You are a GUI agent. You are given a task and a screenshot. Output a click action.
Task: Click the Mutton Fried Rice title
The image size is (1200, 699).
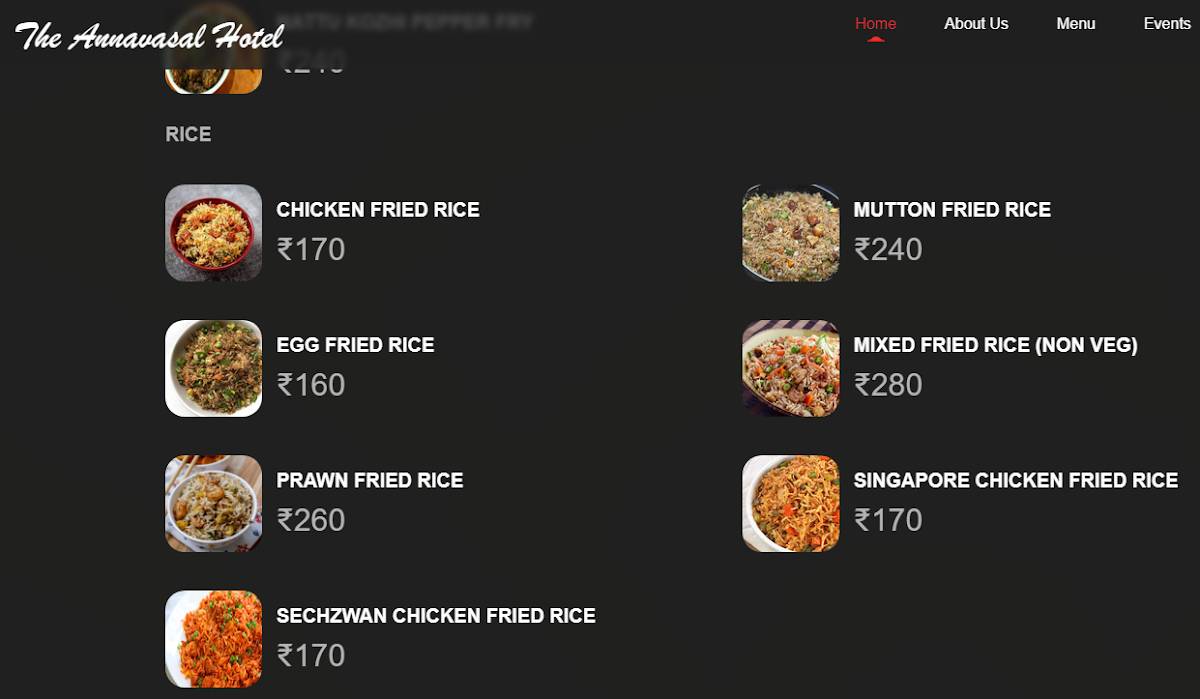point(952,210)
